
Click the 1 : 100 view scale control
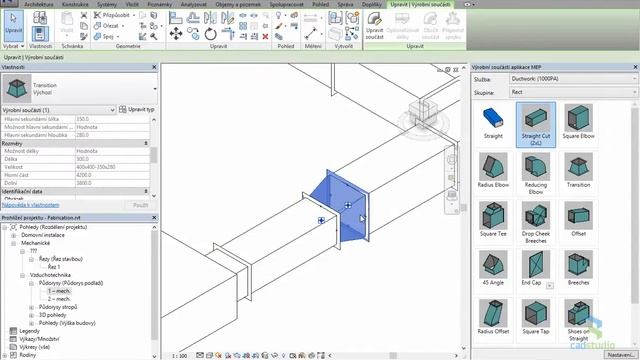179,356
